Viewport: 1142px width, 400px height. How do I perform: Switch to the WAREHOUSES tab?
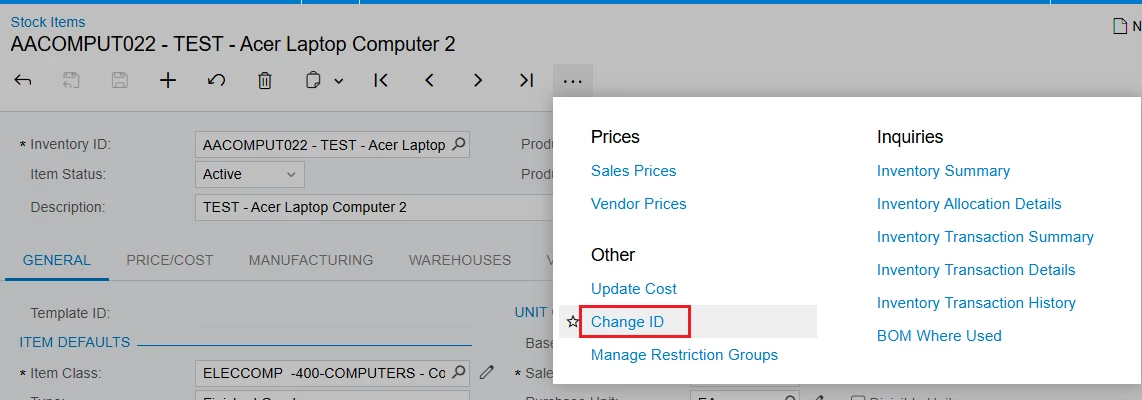click(x=460, y=260)
